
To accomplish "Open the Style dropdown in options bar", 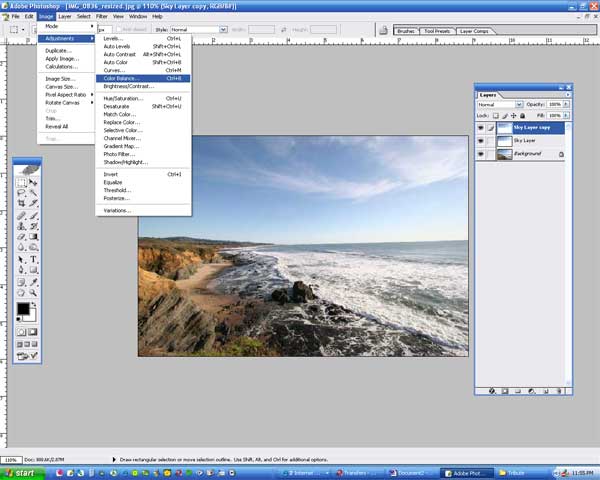I will click(x=223, y=29).
